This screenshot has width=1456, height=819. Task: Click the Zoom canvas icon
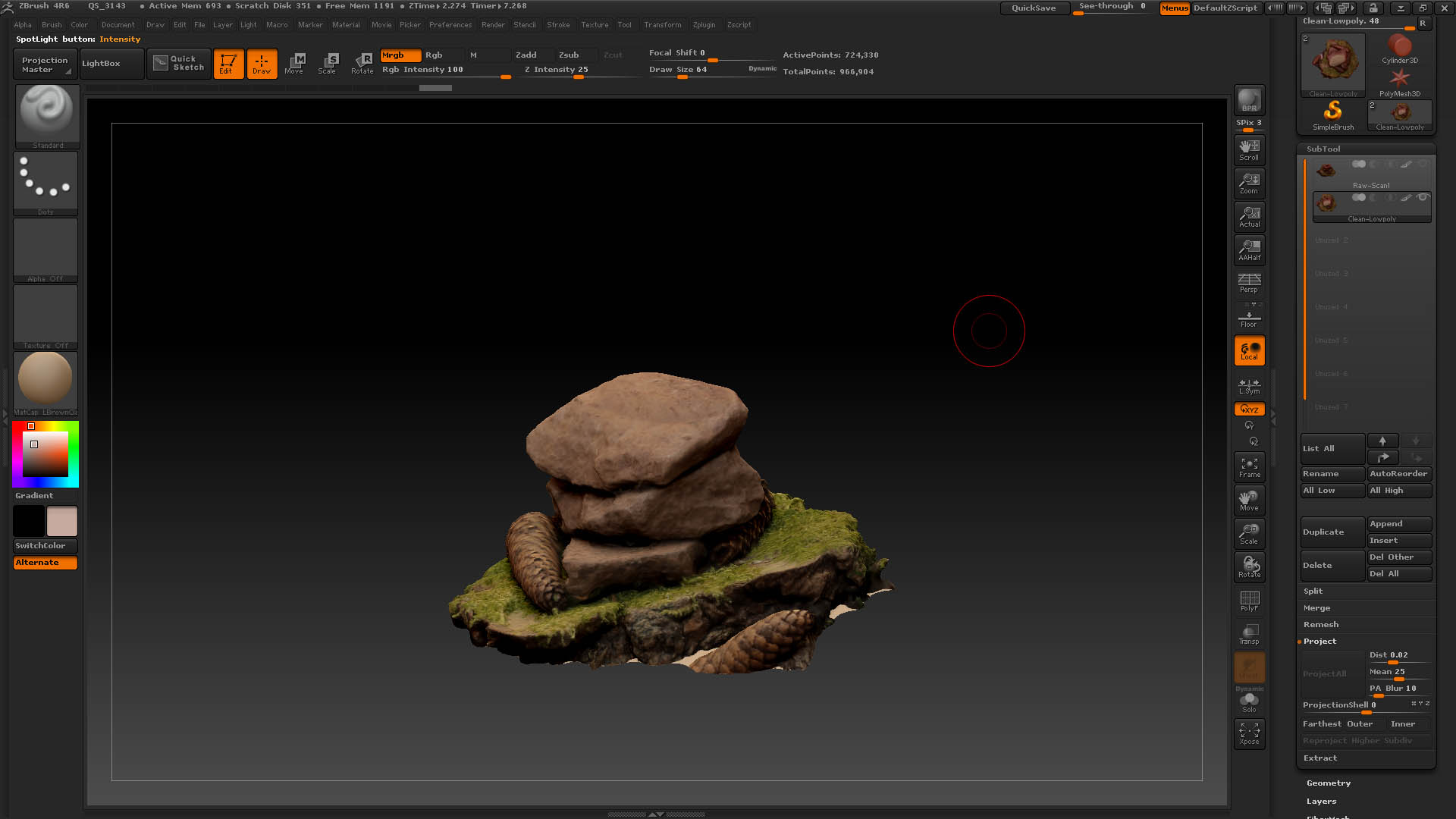click(1249, 183)
